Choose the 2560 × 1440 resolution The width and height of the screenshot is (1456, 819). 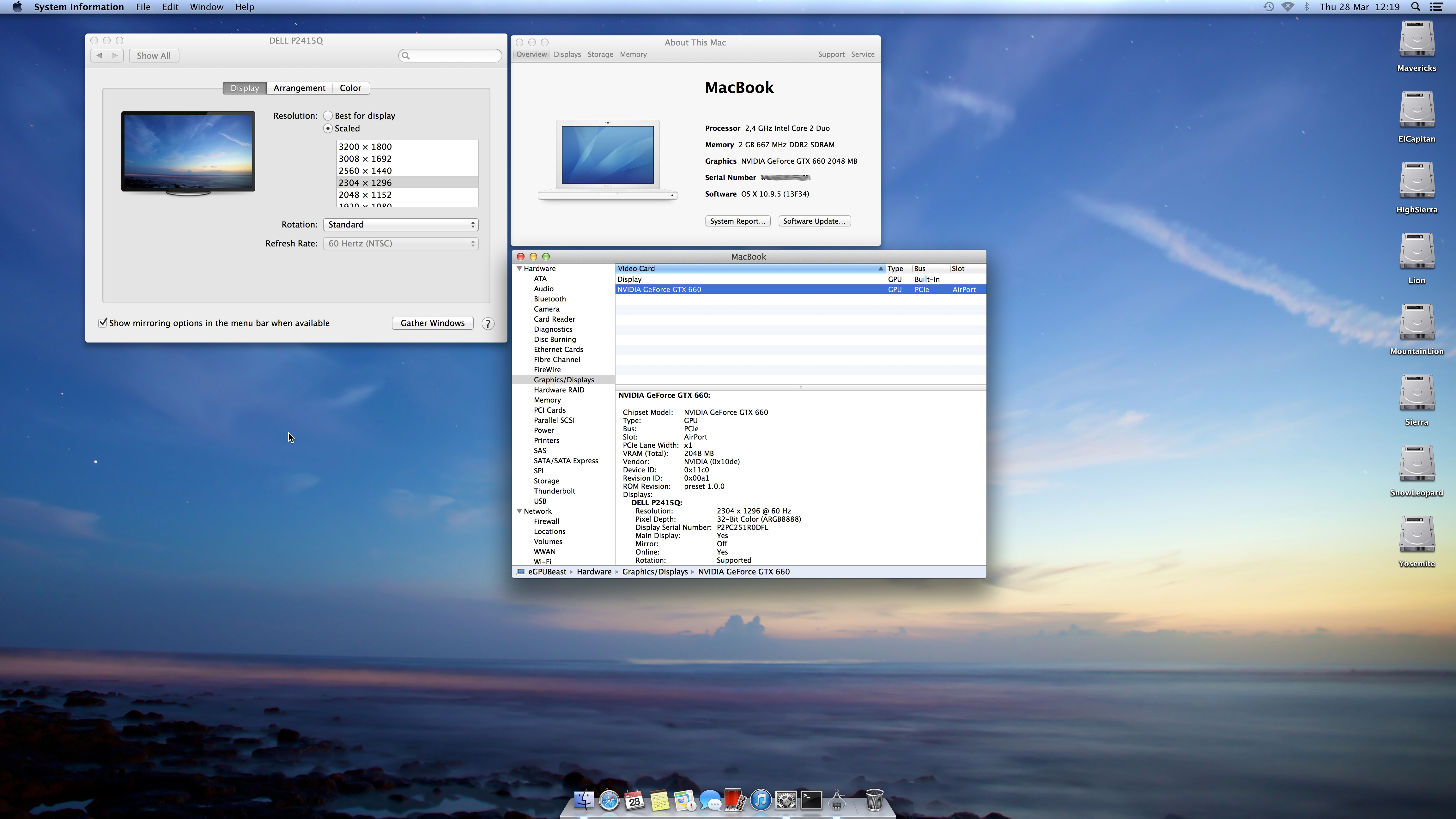coord(365,171)
